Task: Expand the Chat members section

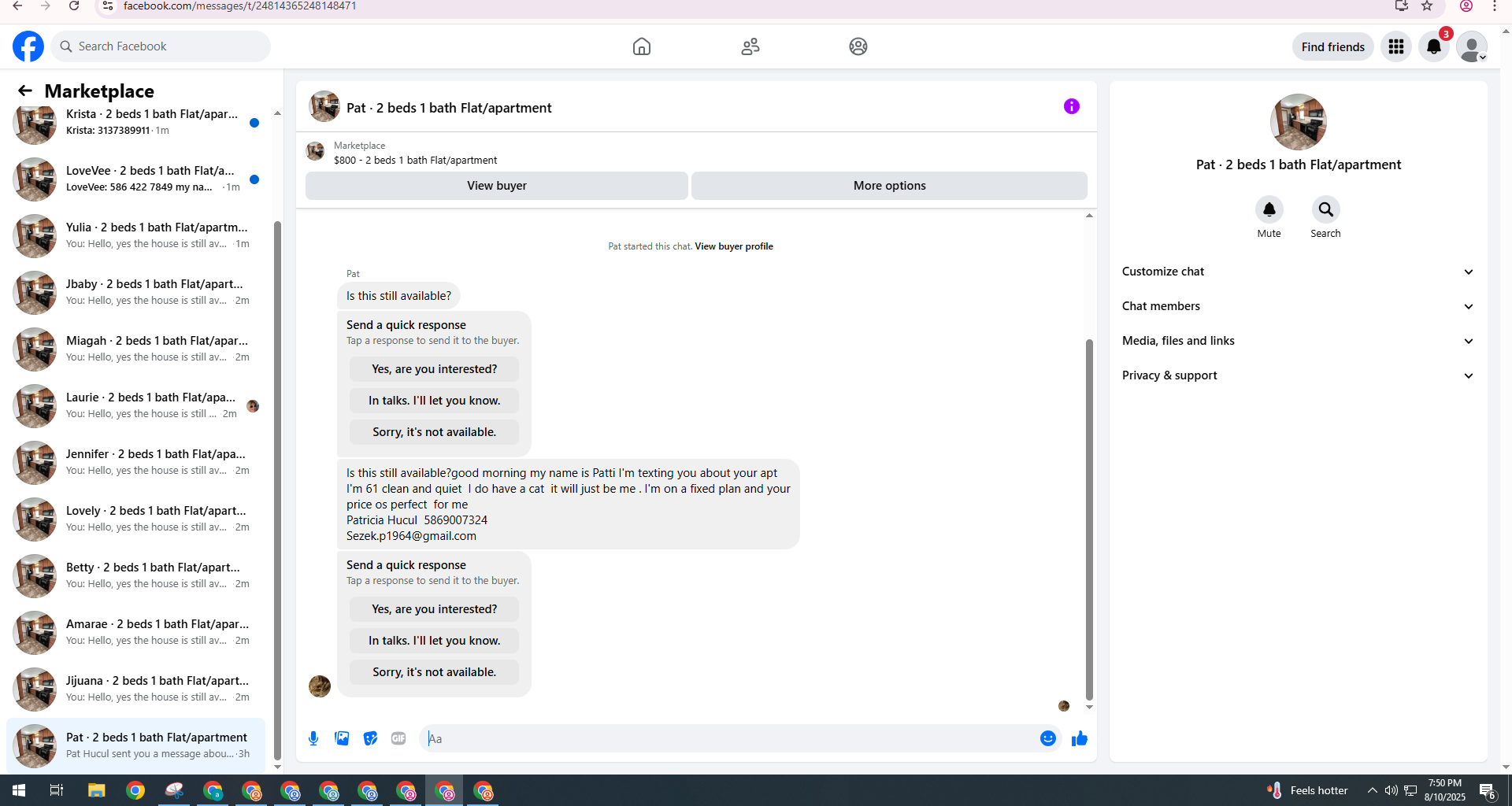Action: tap(1298, 306)
